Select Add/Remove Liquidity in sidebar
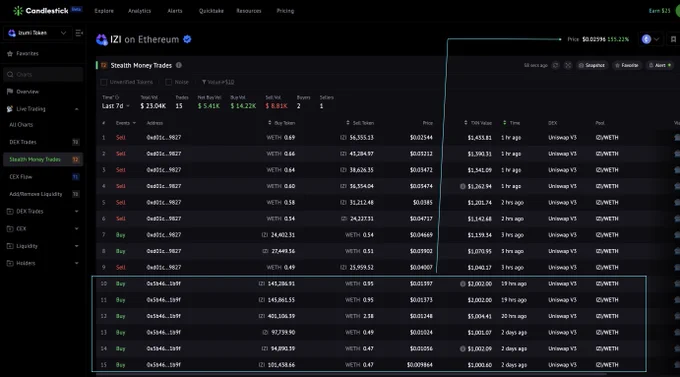 42,194
